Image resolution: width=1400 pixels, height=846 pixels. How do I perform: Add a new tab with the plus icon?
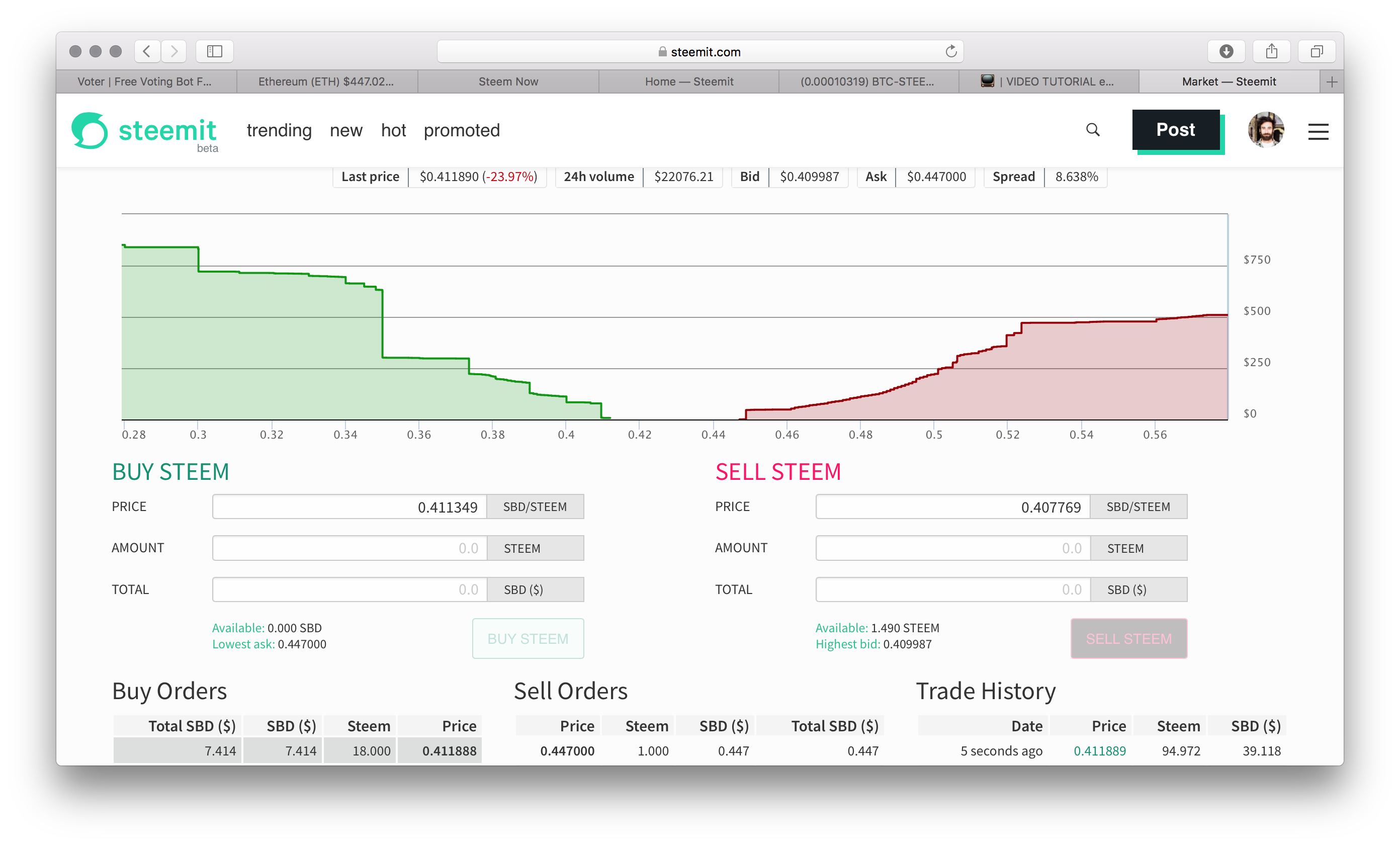[1331, 82]
